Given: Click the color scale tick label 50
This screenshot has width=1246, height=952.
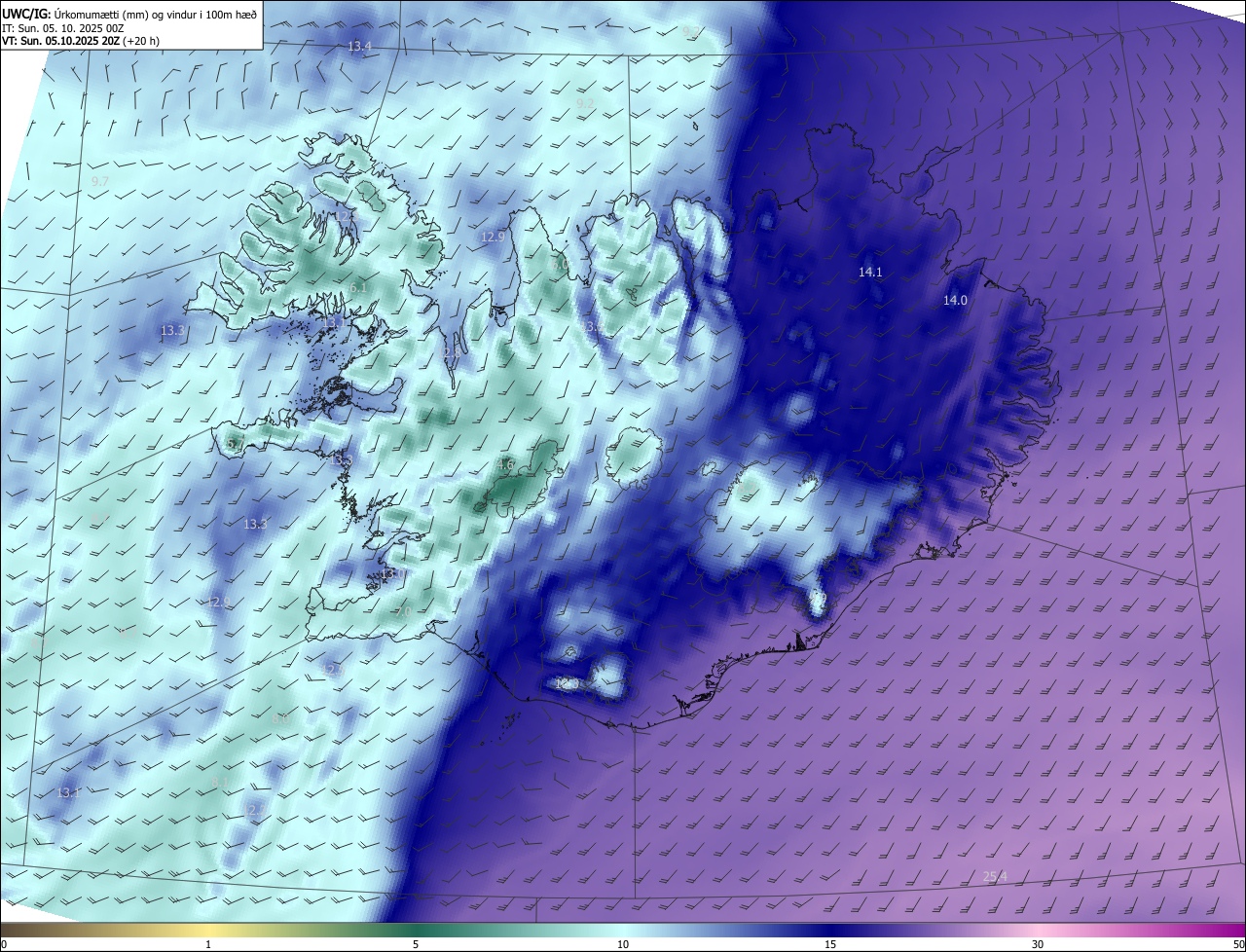Looking at the screenshot, I should [1237, 944].
